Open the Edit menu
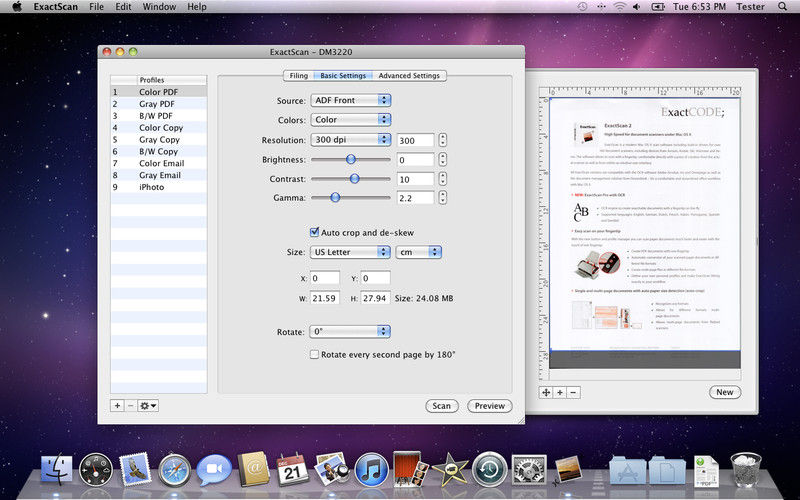This screenshot has height=500, width=800. (123, 7)
